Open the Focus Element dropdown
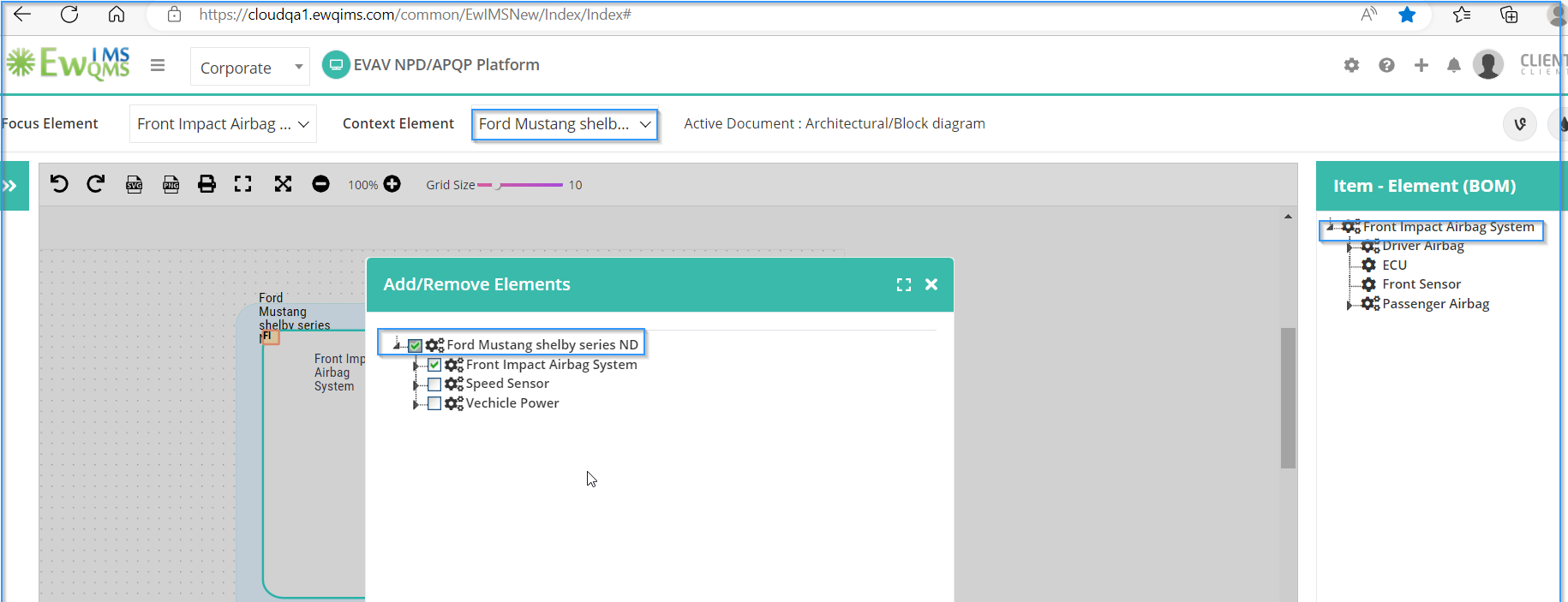Image resolution: width=1568 pixels, height=602 pixels. click(223, 124)
